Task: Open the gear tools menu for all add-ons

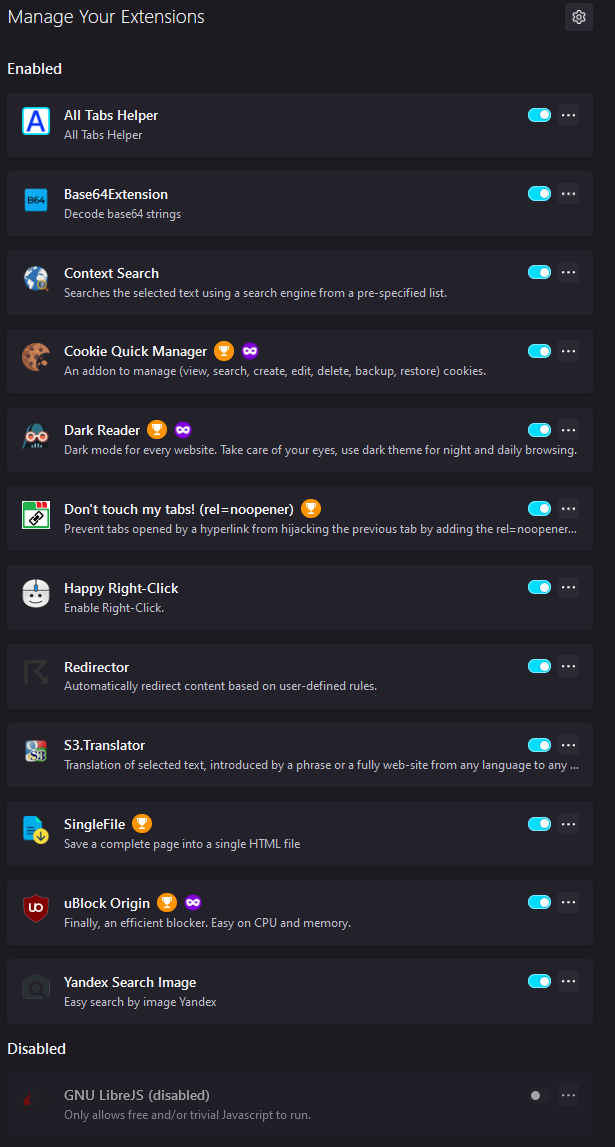Action: tap(579, 17)
